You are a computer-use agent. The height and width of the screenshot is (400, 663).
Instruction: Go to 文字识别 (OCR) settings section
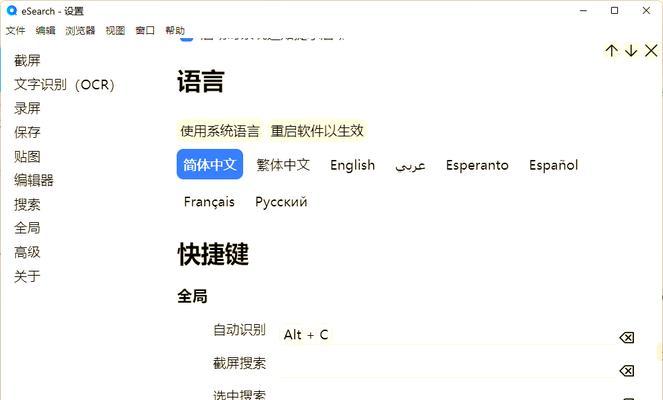(x=64, y=85)
